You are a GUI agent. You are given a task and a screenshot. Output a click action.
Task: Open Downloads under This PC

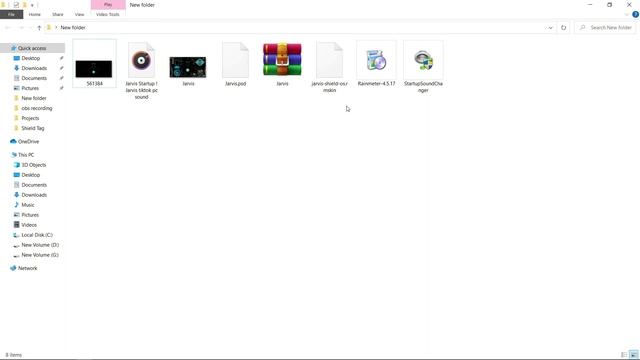point(34,195)
